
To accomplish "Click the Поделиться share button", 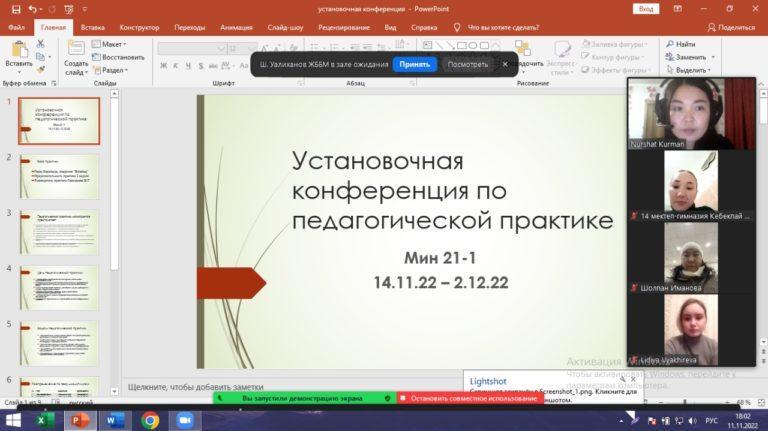I will [x=731, y=27].
